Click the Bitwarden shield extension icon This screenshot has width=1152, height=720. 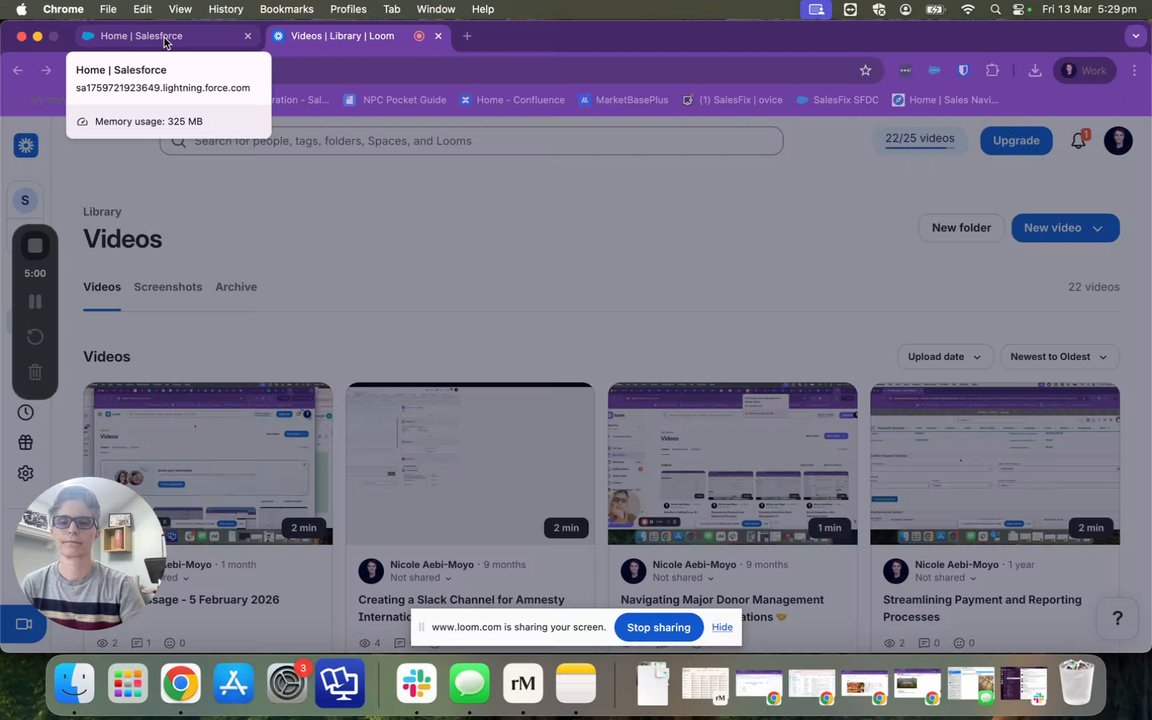[x=963, y=71]
